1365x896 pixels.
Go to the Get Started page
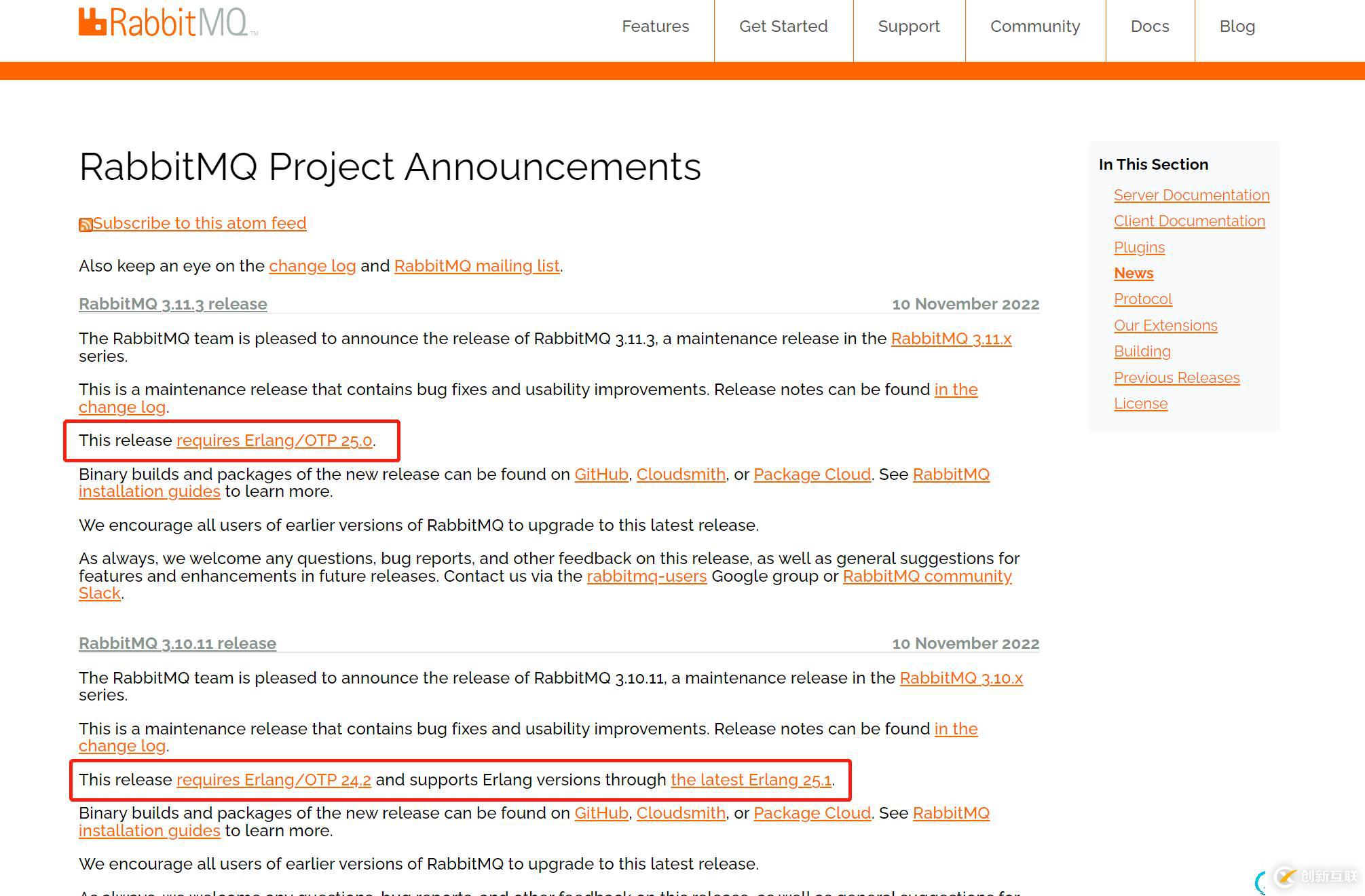[x=783, y=26]
